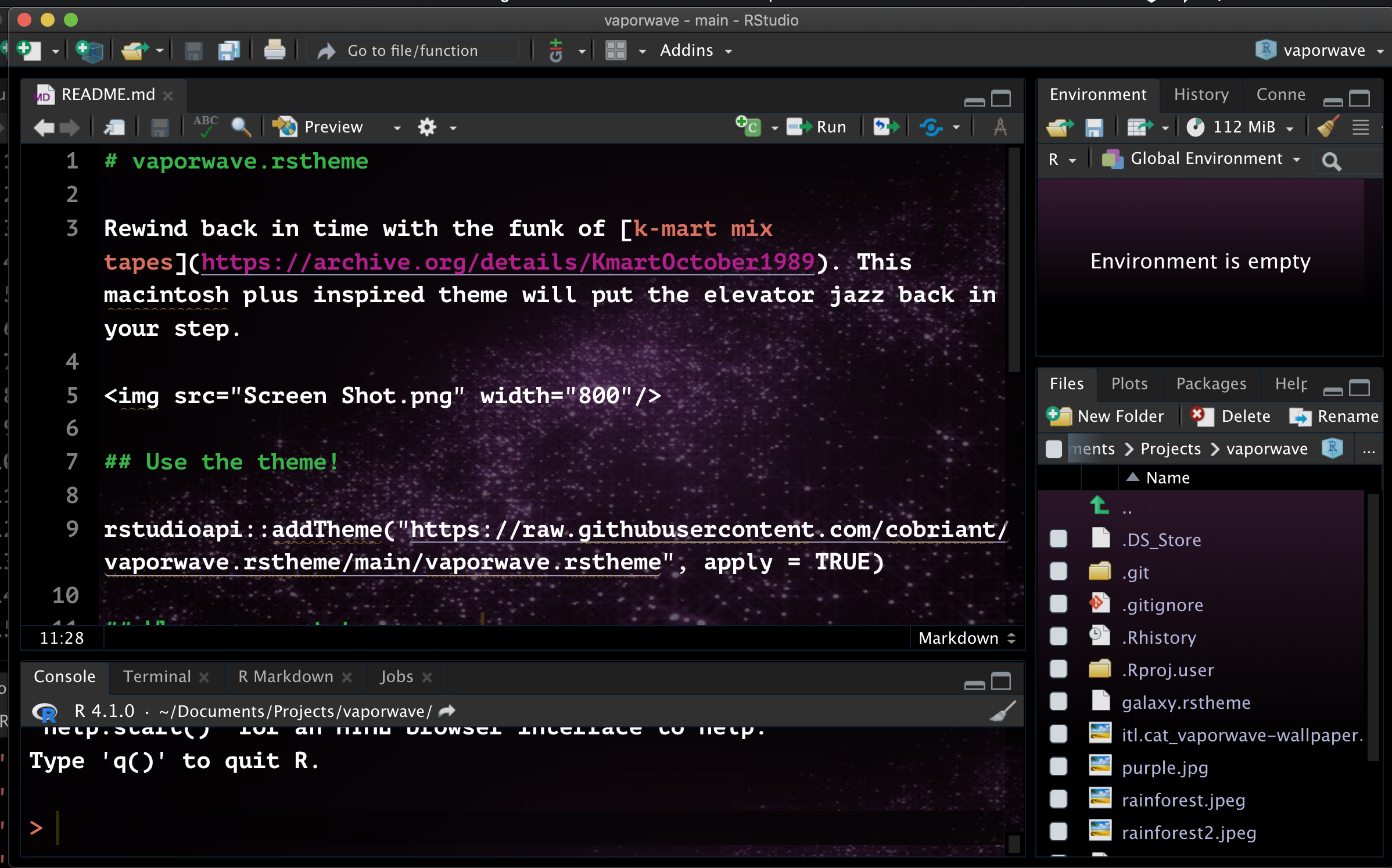
Task: Check the galaxy.rstheme file checkbox
Action: point(1059,702)
